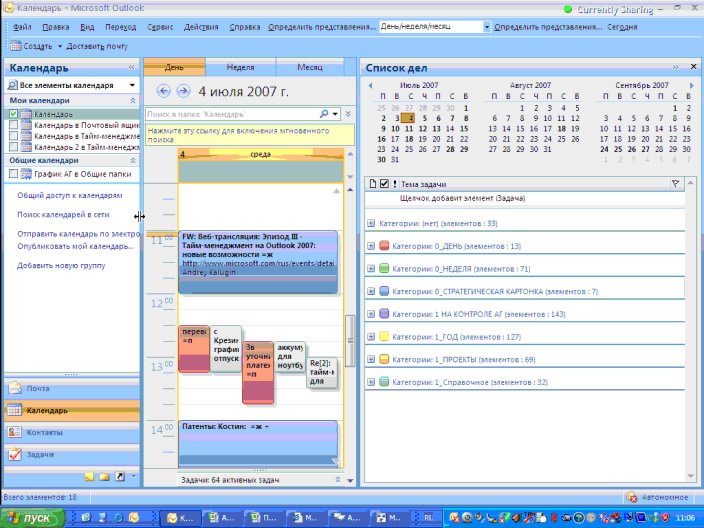Switch to the Неделя view tab
This screenshot has width=704, height=528.
tap(240, 67)
